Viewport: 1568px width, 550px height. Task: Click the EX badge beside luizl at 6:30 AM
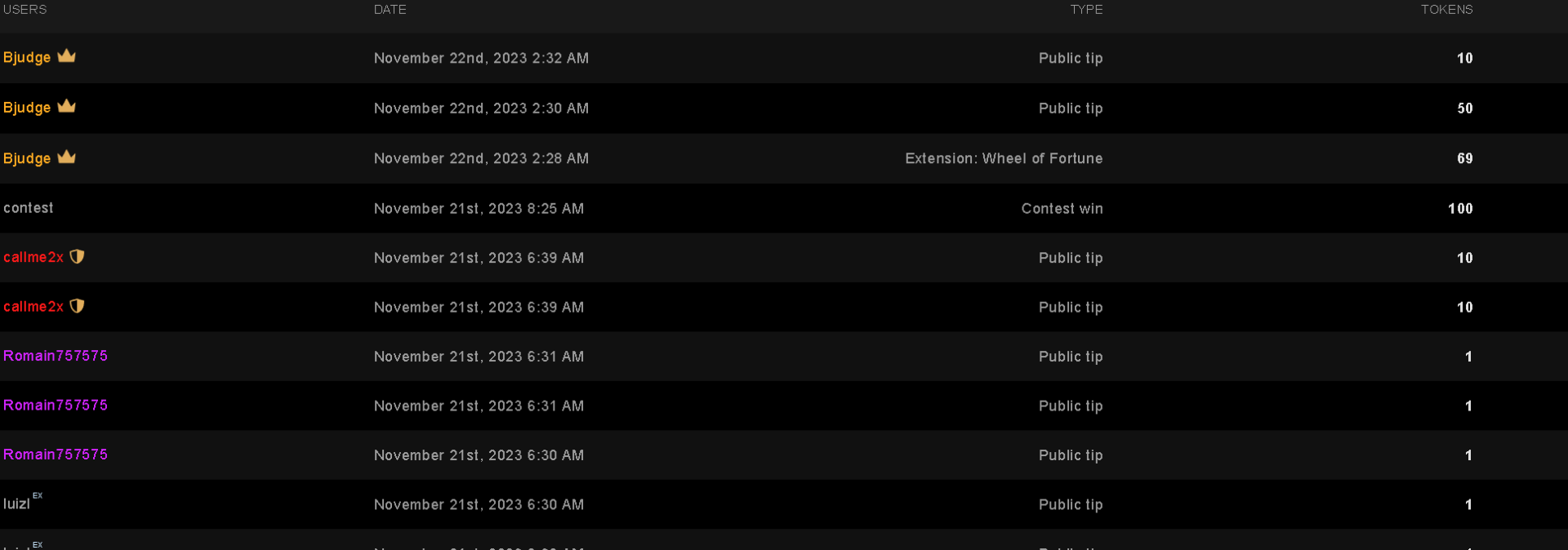pos(38,496)
